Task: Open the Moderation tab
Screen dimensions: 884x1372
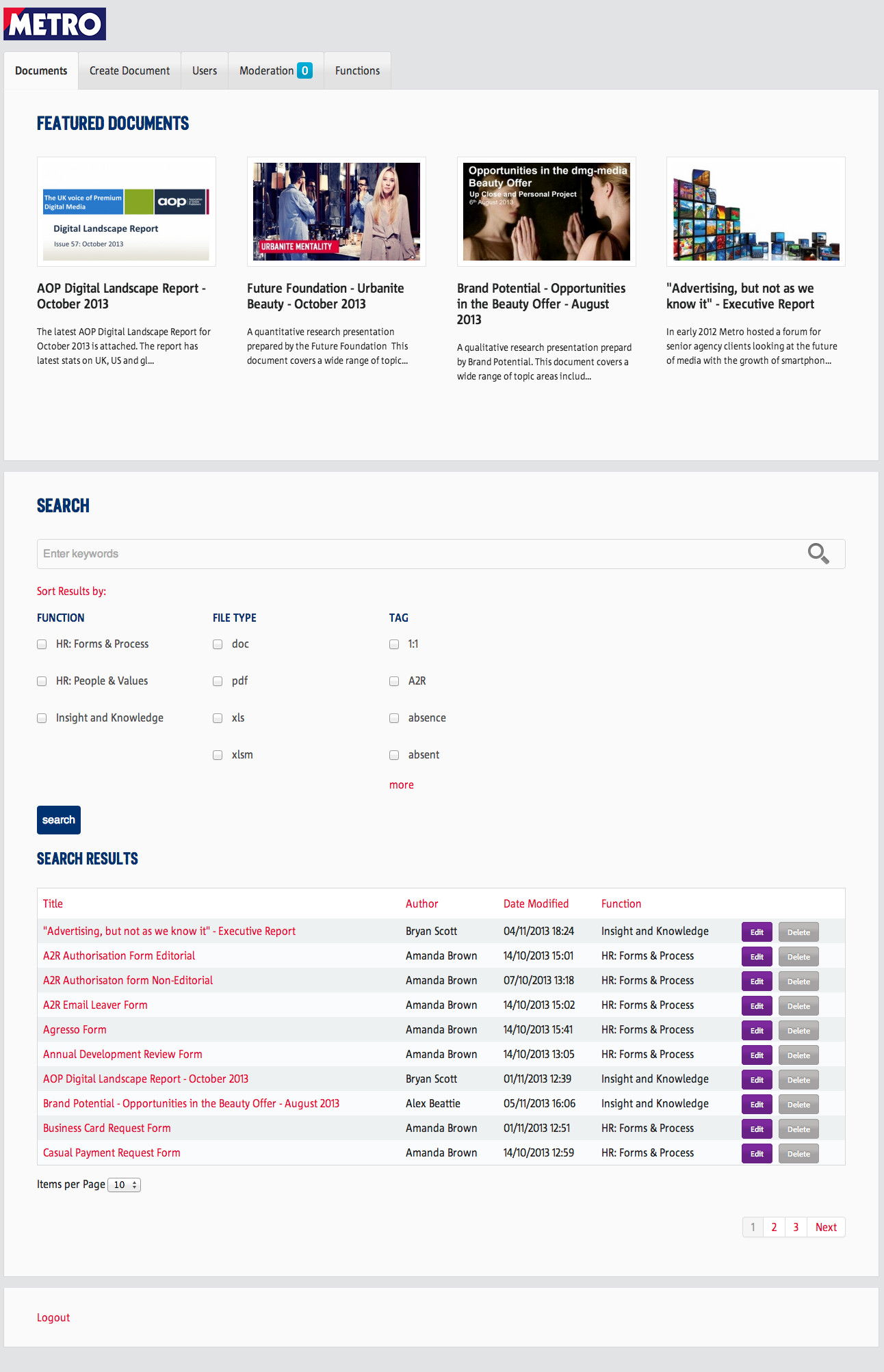Action: click(x=276, y=70)
